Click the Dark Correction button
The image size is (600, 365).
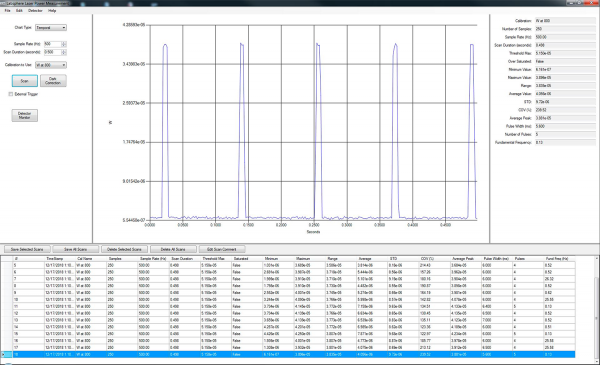(53, 81)
